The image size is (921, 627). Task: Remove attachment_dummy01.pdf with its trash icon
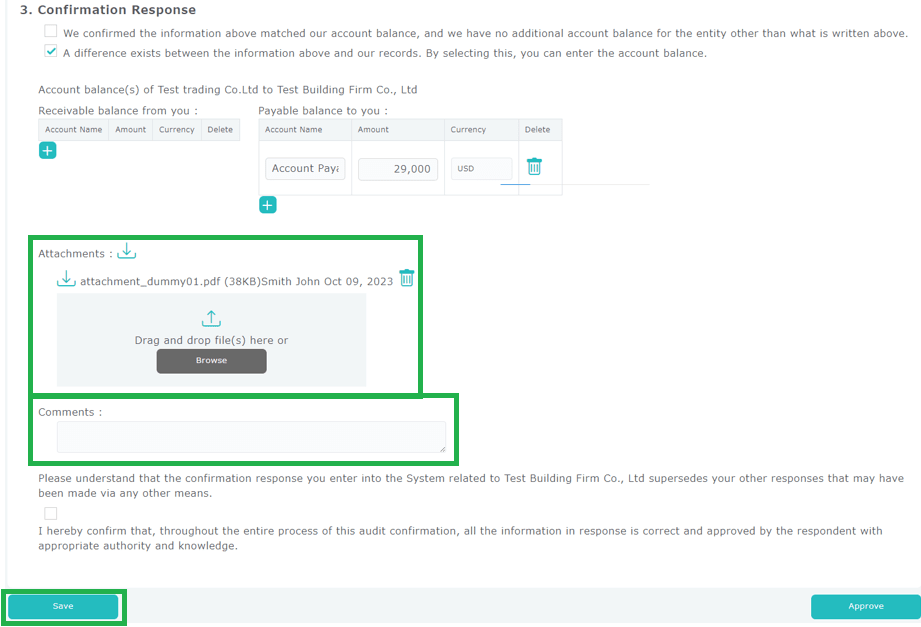[406, 278]
